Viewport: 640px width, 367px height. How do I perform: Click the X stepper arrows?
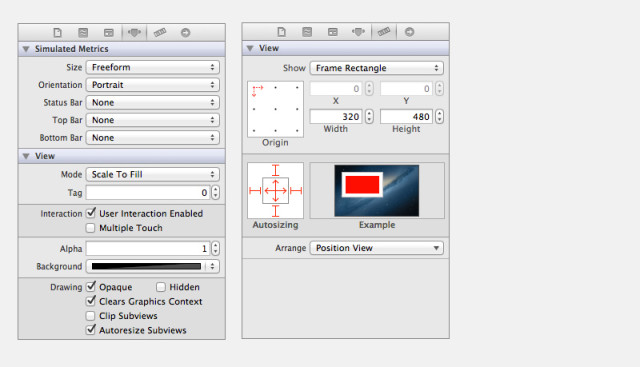point(369,89)
